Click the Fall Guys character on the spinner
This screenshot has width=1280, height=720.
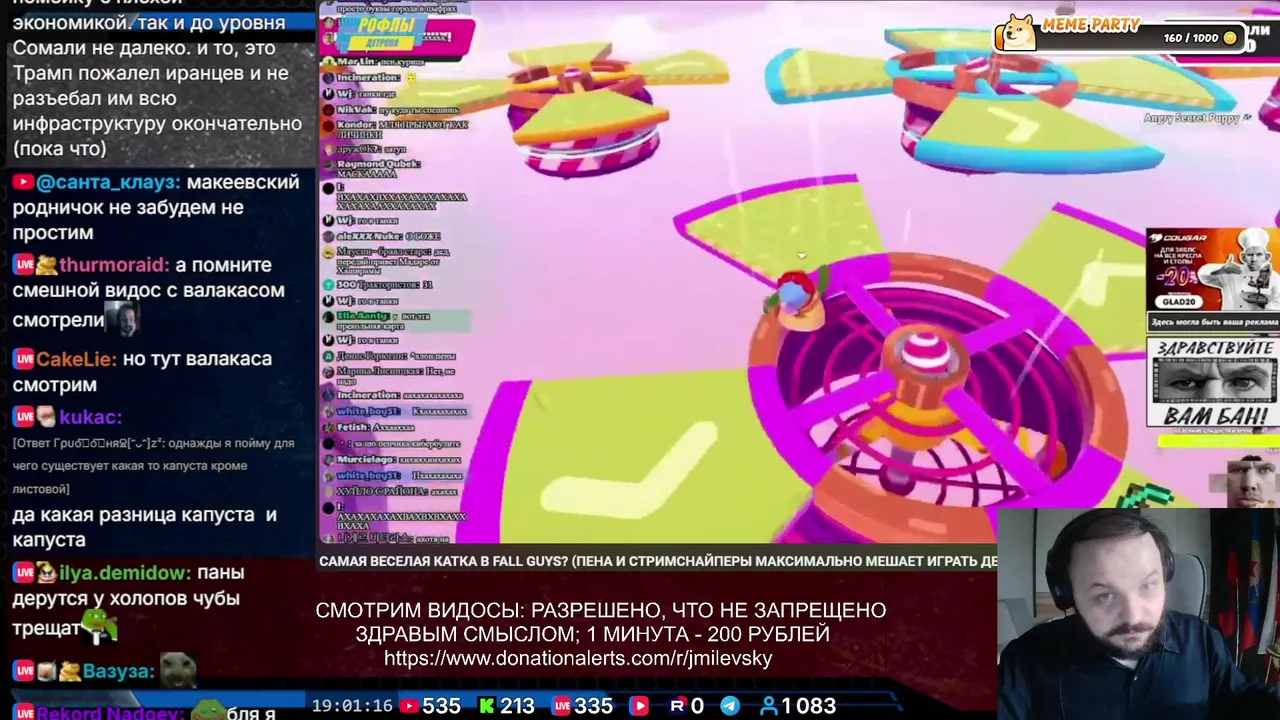(x=796, y=297)
